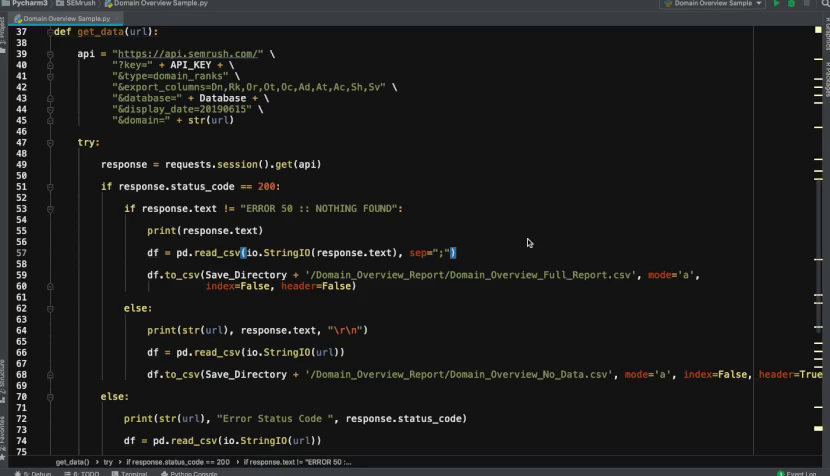Click get_data() in the bottom breadcrumb
This screenshot has height=476, width=830.
click(x=72, y=462)
